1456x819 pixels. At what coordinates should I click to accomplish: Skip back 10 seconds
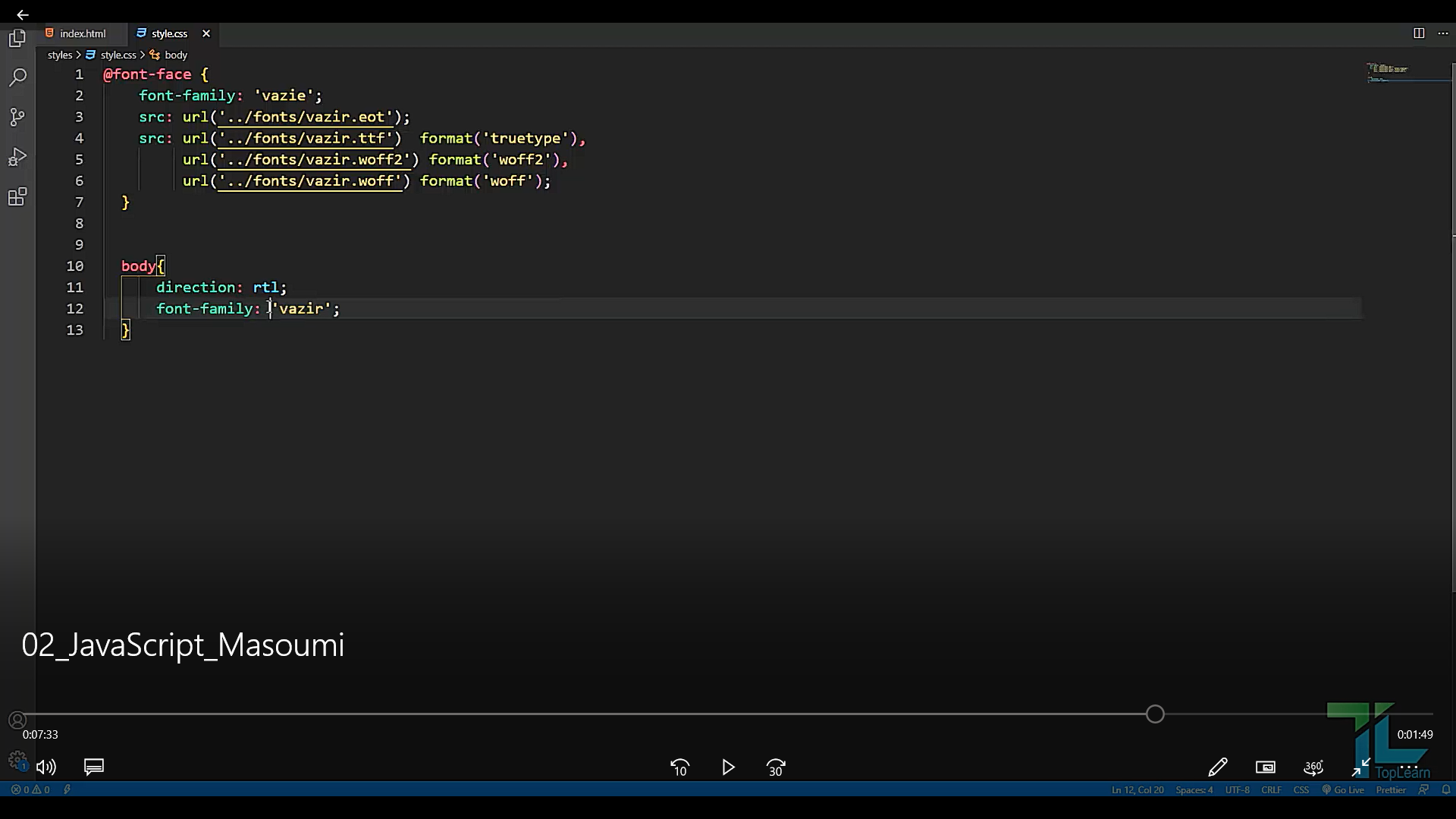[679, 767]
